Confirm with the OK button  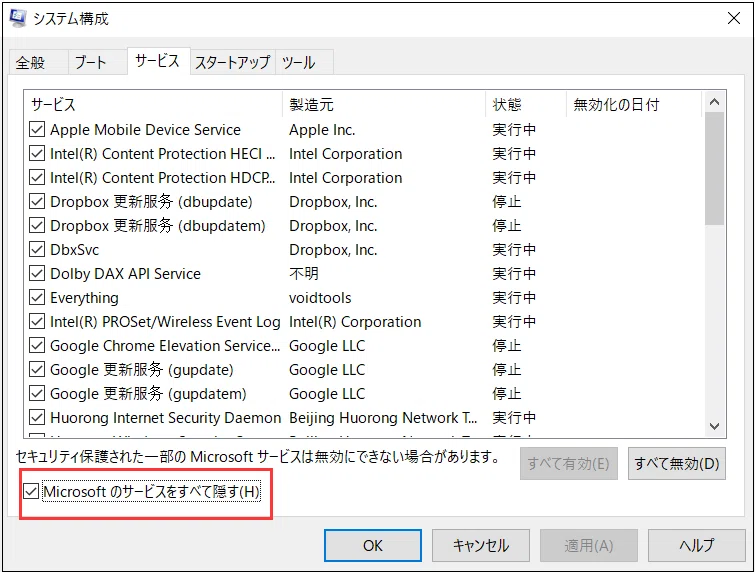pyautogui.click(x=373, y=546)
